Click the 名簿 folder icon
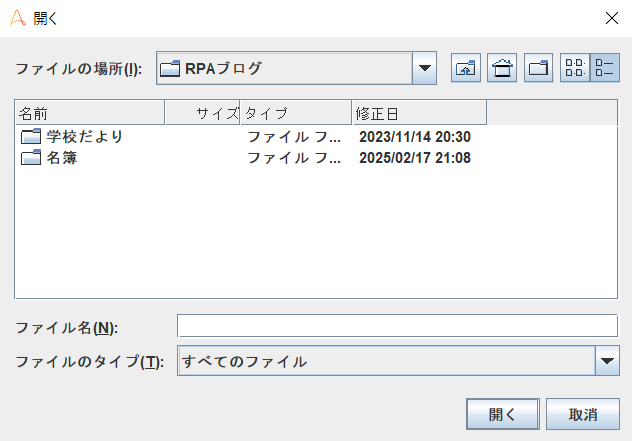 [x=30, y=158]
